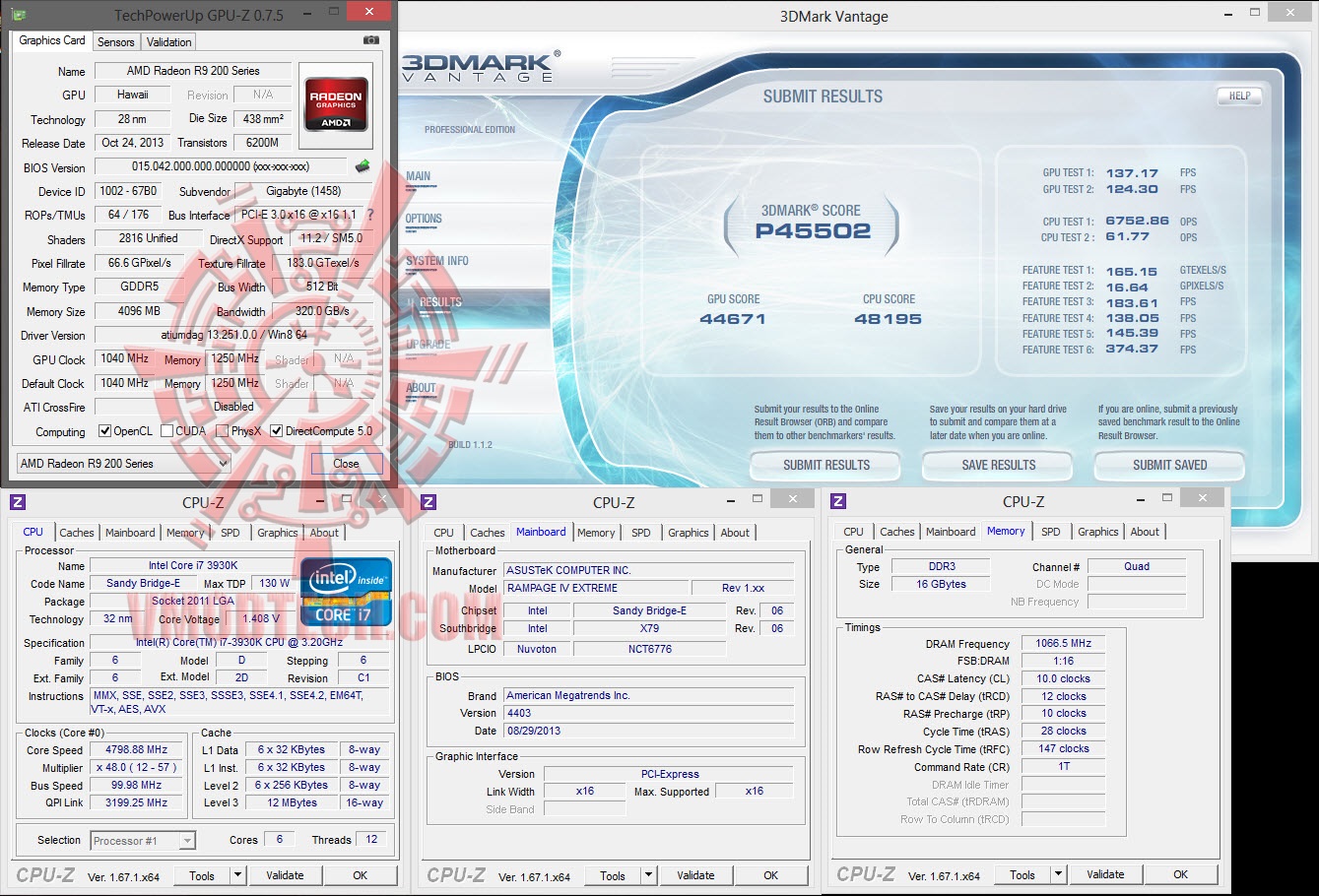Open the SPD tab in CPU-Z Memory window
Viewport: 1319px width, 896px height.
pos(1051,532)
